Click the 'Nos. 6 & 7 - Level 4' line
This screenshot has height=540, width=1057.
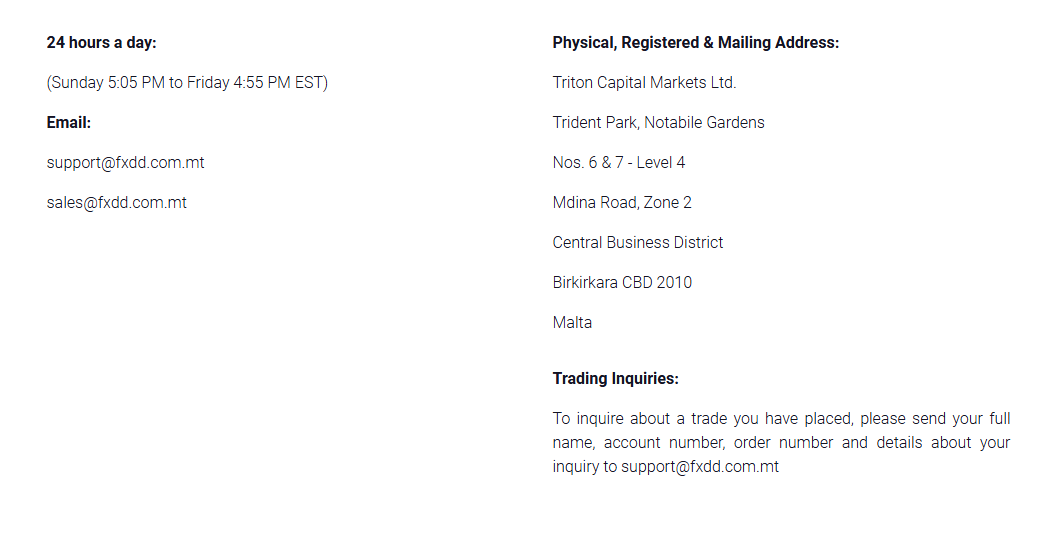(619, 162)
